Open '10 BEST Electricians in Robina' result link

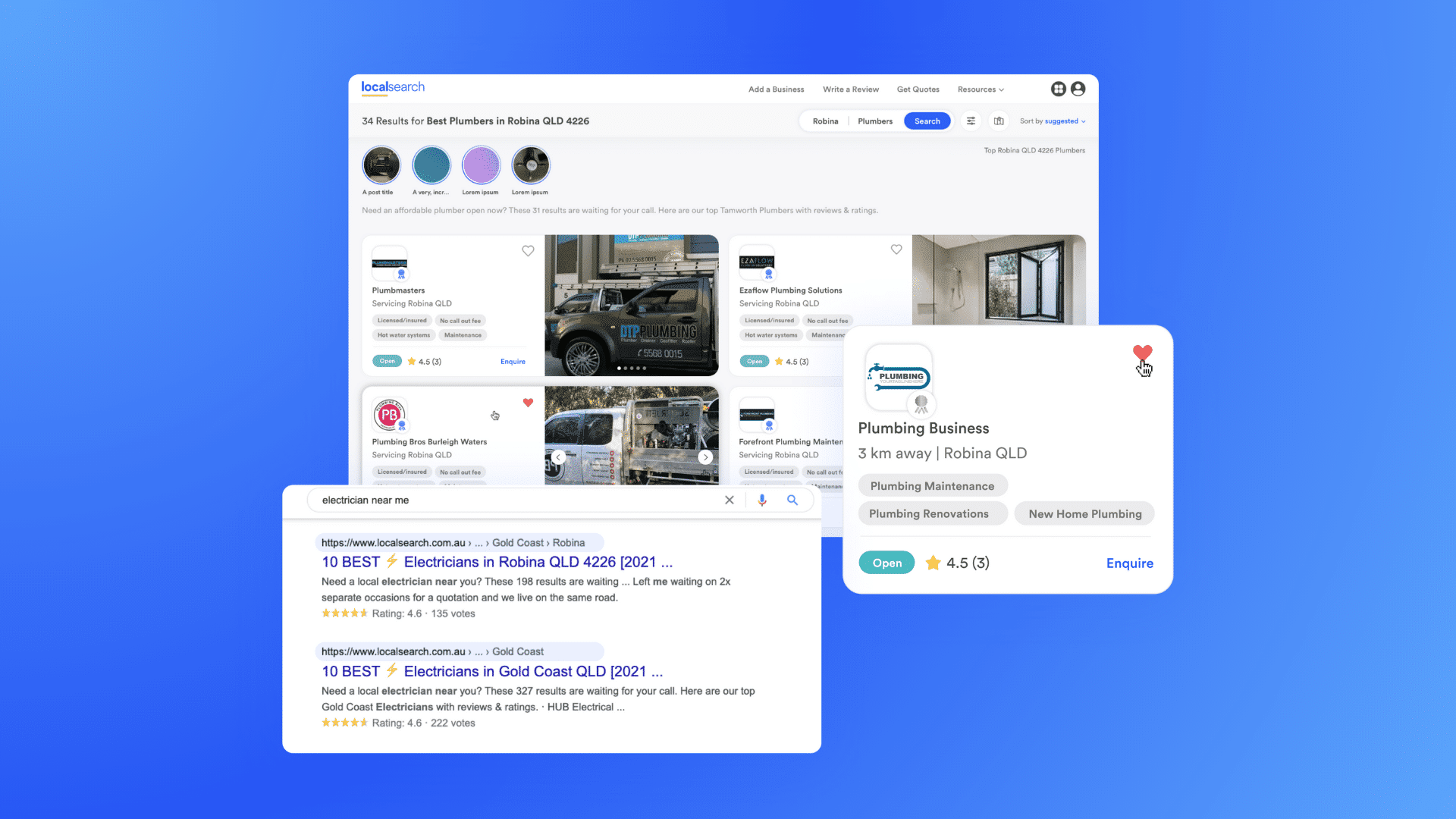[x=497, y=562]
